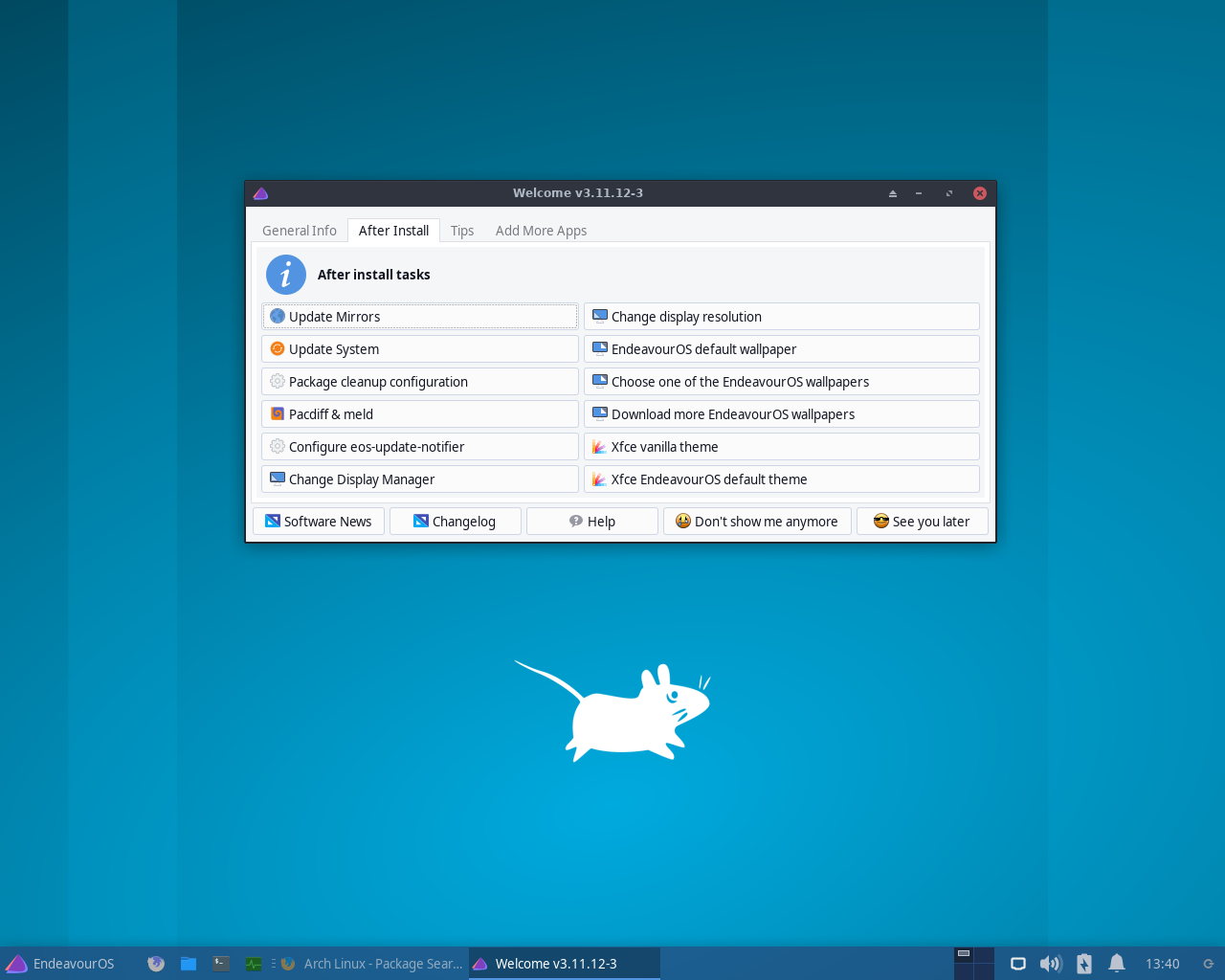Open the notifications bell
The width and height of the screenshot is (1225, 980).
tap(1116, 964)
